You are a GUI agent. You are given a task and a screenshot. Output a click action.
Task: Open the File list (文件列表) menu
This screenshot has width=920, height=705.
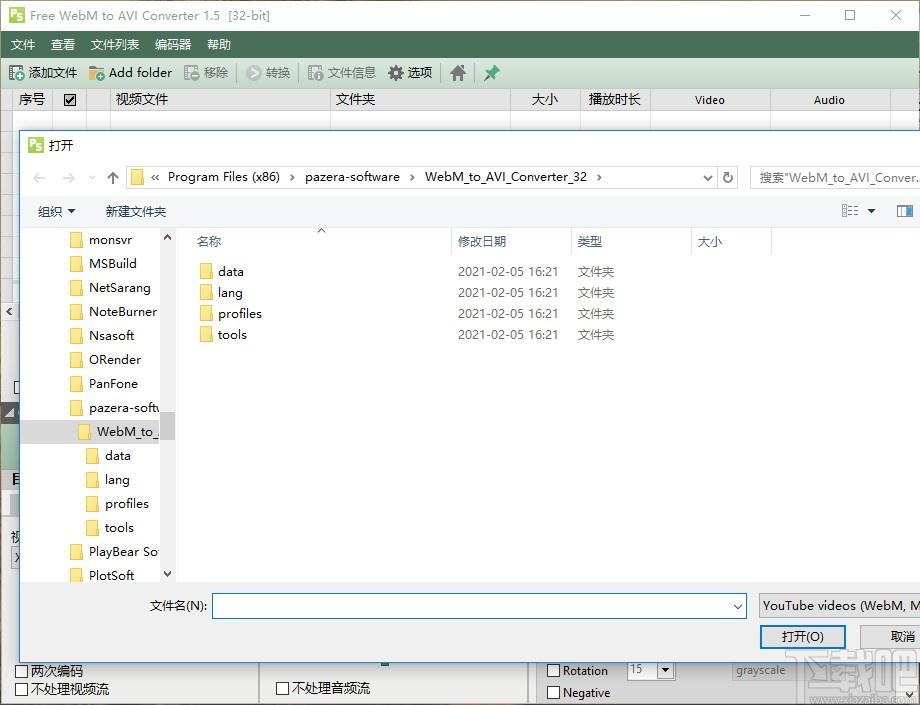tap(115, 45)
